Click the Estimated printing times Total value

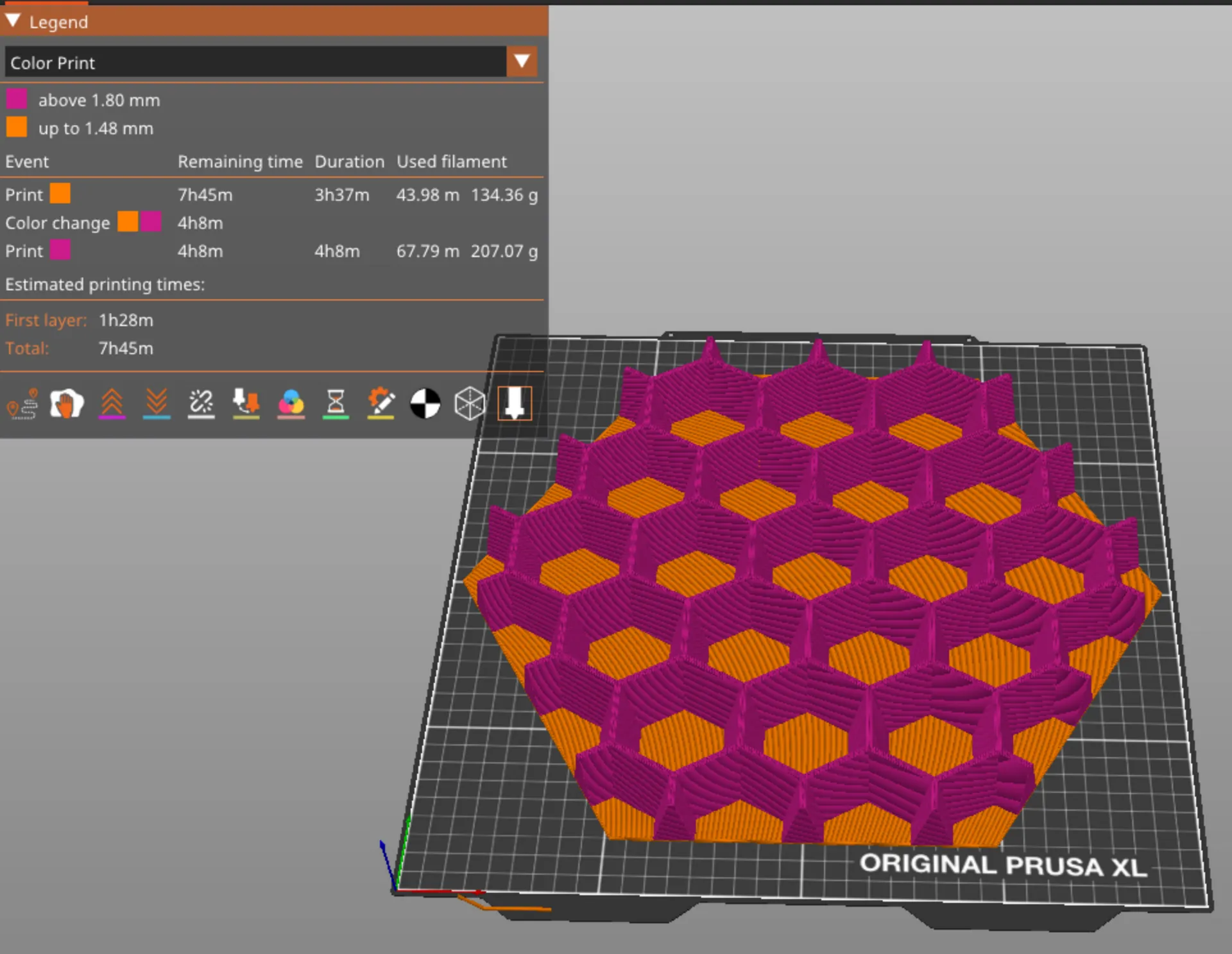126,348
